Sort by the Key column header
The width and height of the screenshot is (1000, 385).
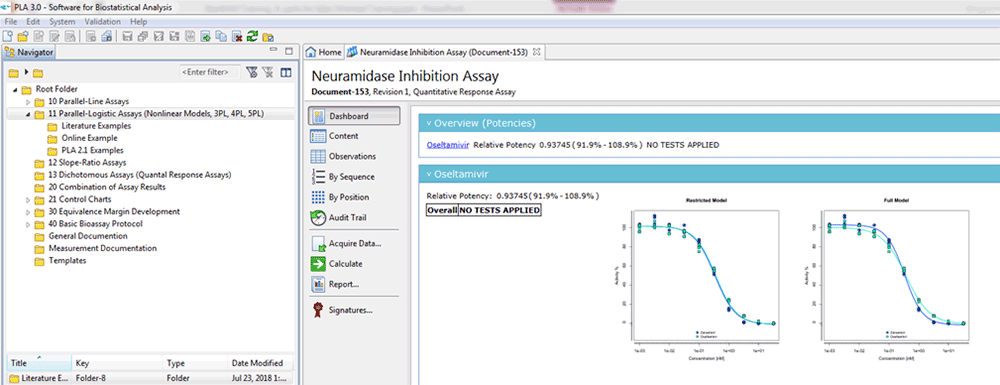117,363
